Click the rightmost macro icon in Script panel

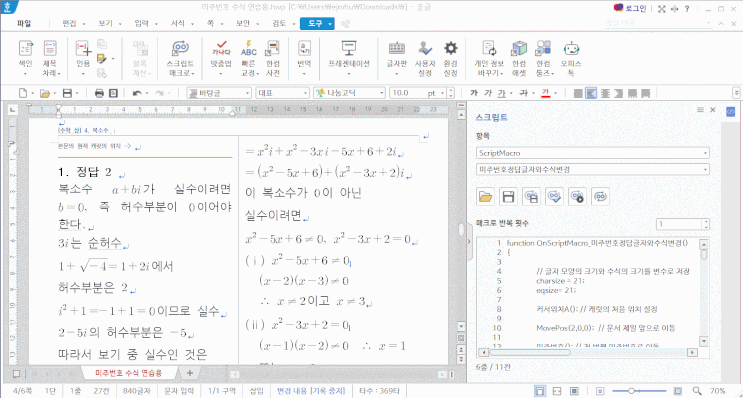click(600, 196)
